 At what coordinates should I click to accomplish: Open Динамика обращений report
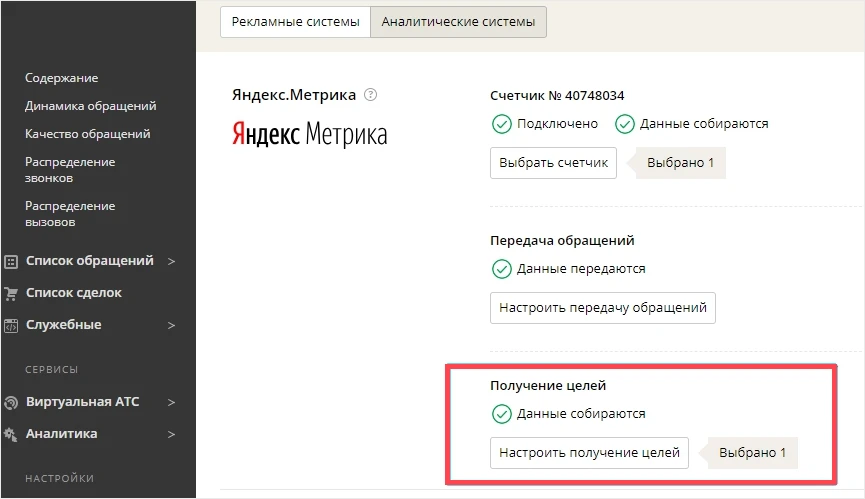pos(90,106)
